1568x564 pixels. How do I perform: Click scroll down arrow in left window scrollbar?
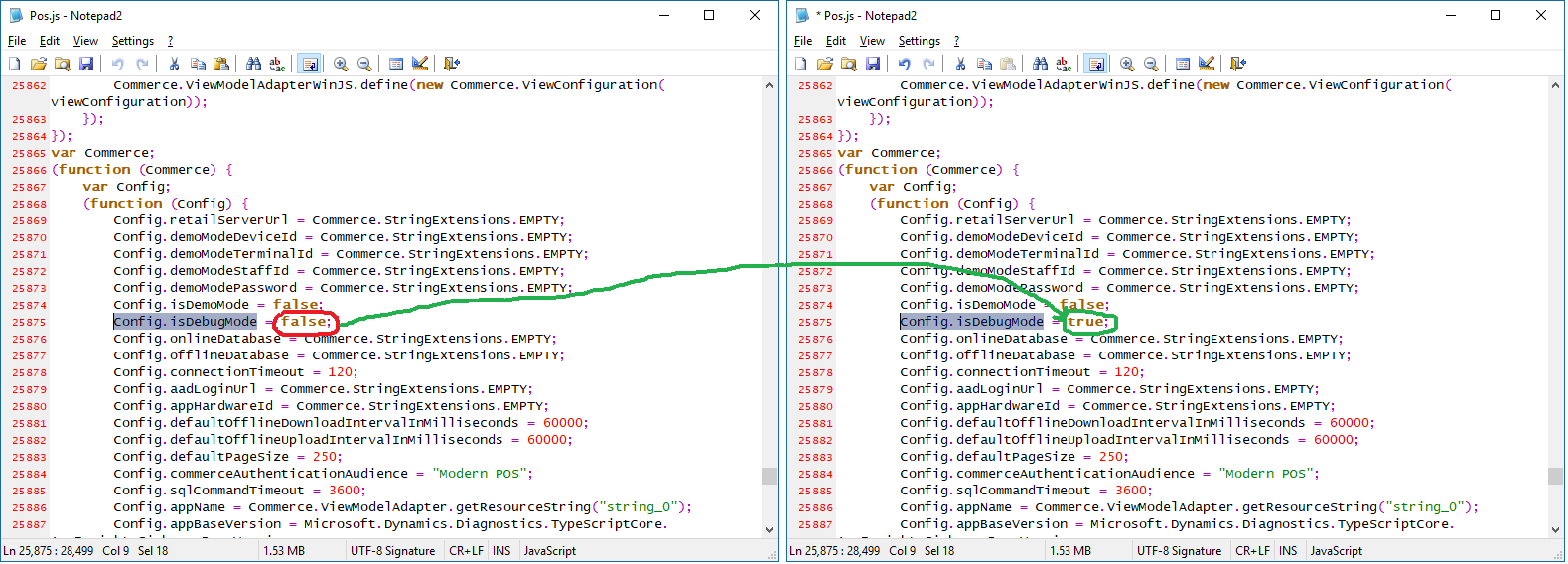coord(769,530)
